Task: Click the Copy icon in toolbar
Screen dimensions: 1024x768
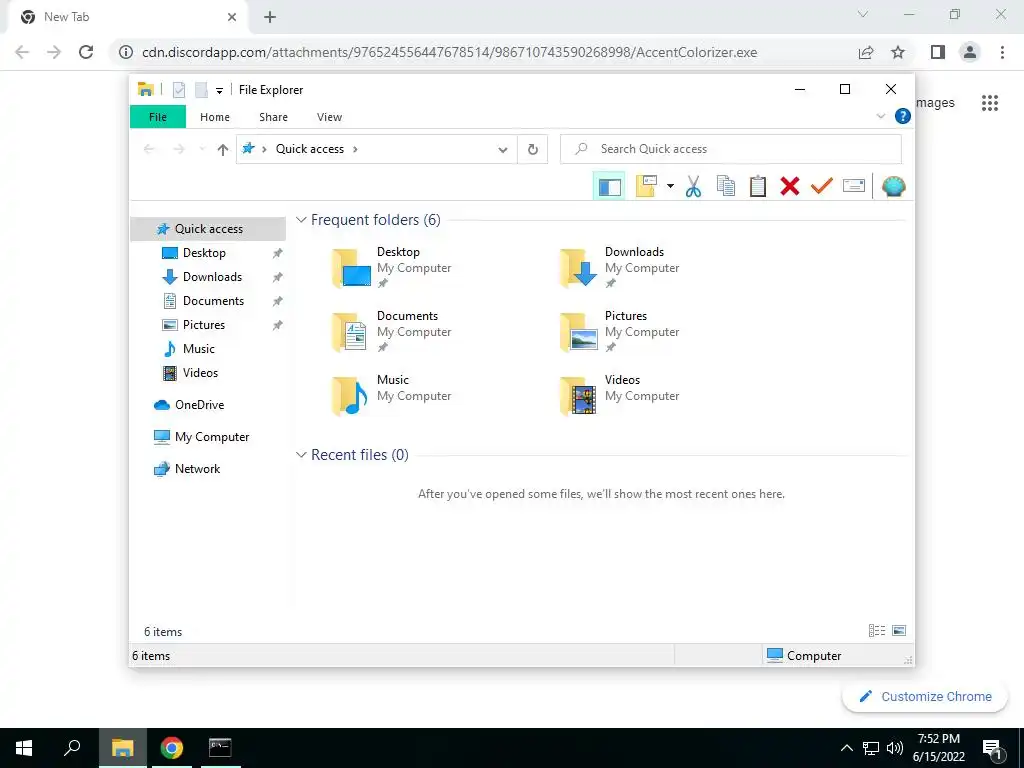Action: (726, 186)
